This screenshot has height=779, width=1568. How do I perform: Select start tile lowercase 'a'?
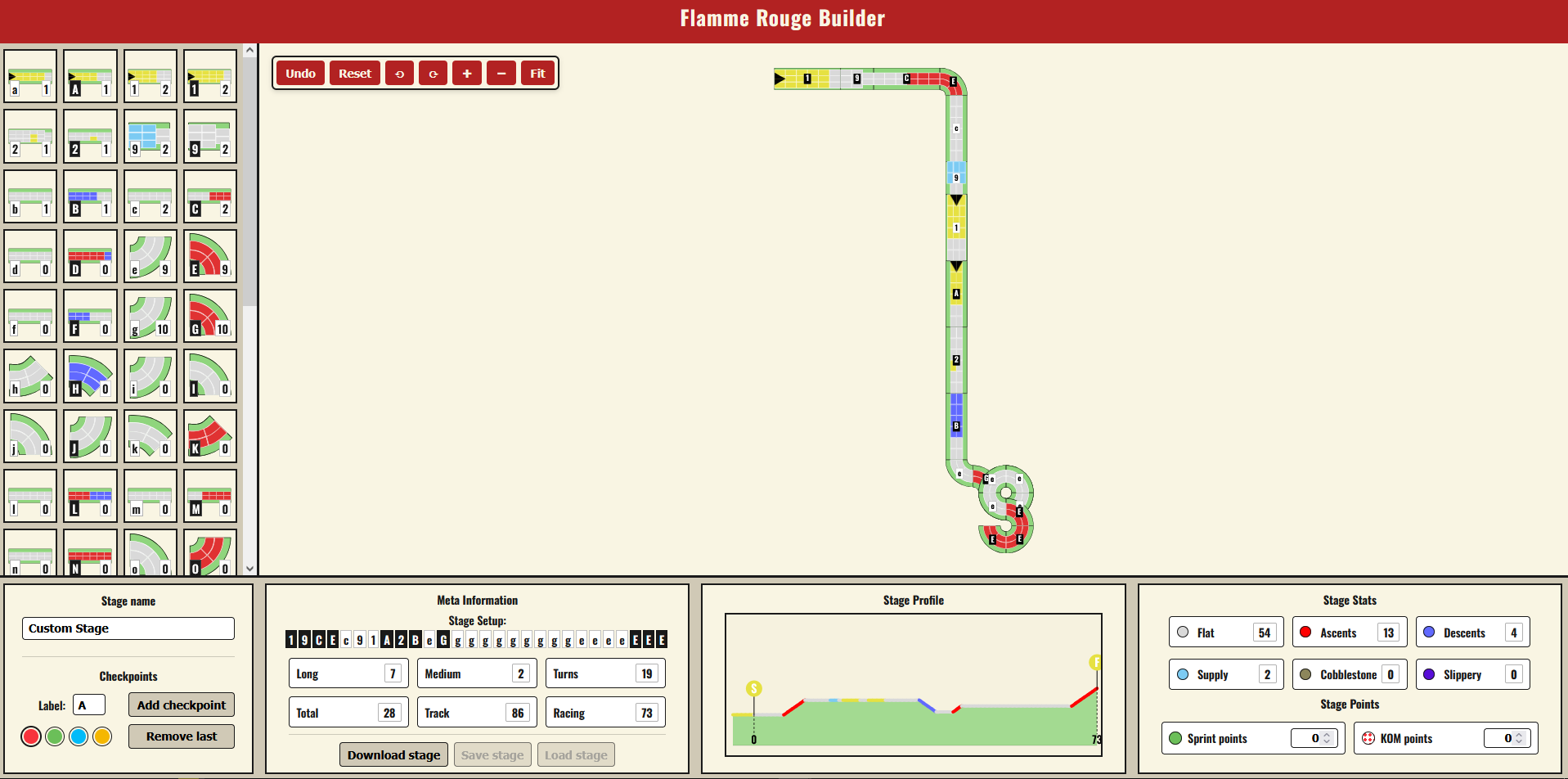point(30,76)
